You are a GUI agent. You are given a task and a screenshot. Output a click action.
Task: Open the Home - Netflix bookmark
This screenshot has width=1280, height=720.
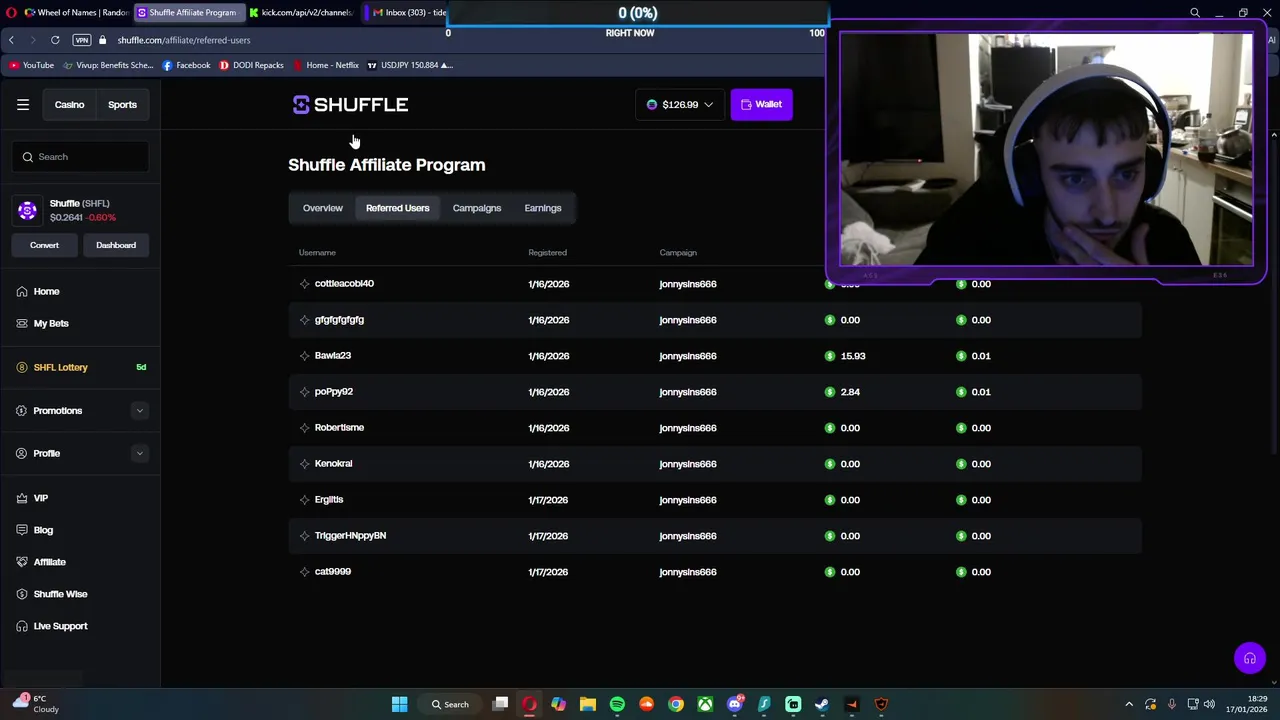point(326,65)
